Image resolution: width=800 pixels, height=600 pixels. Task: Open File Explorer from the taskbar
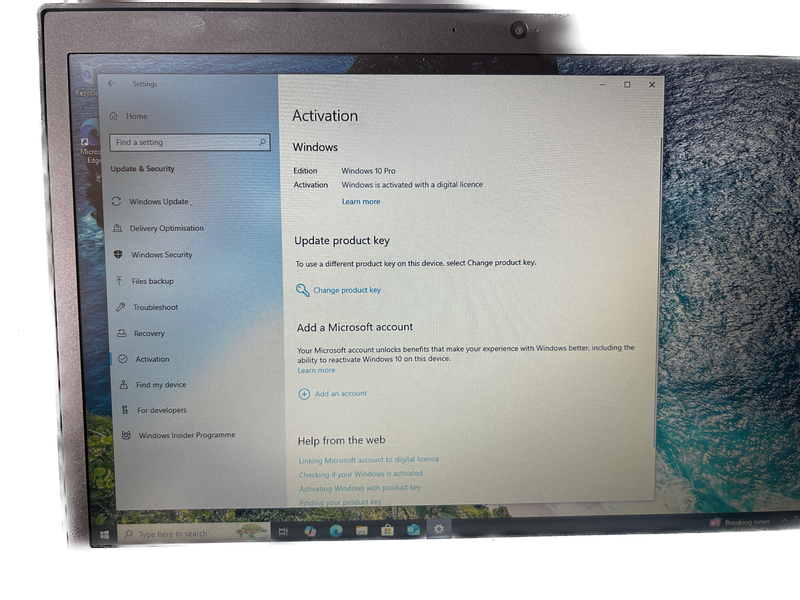pyautogui.click(x=361, y=531)
